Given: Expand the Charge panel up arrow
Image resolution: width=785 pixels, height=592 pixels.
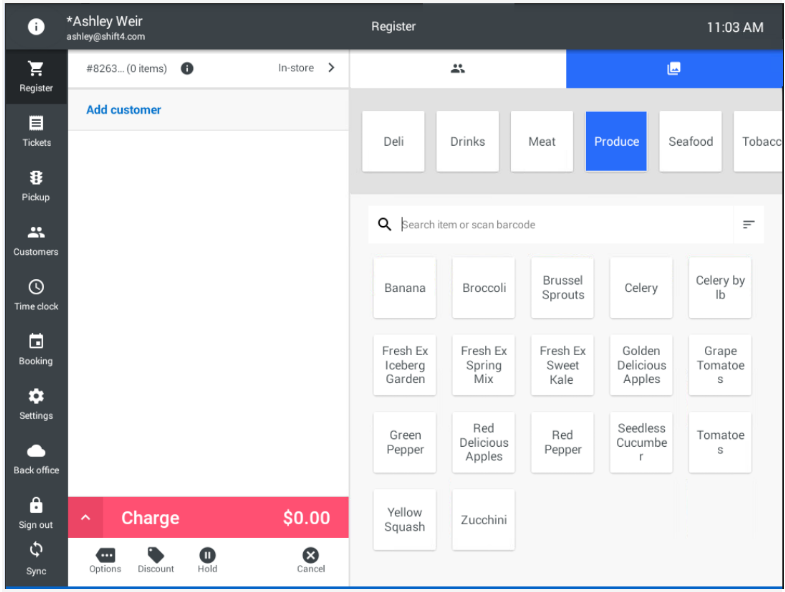Looking at the screenshot, I should pyautogui.click(x=85, y=518).
